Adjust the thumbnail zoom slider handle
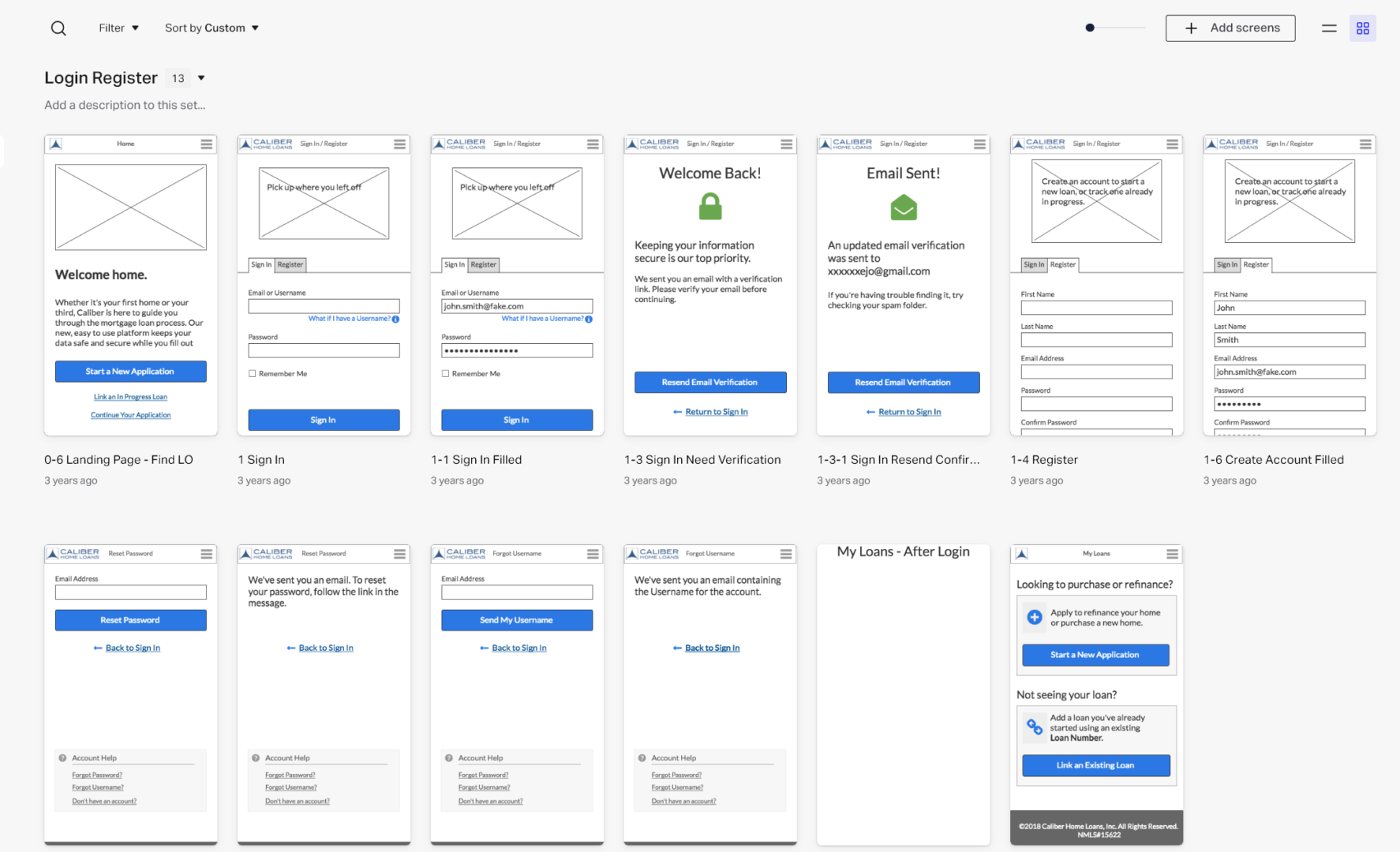This screenshot has height=852, width=1400. [x=1090, y=28]
